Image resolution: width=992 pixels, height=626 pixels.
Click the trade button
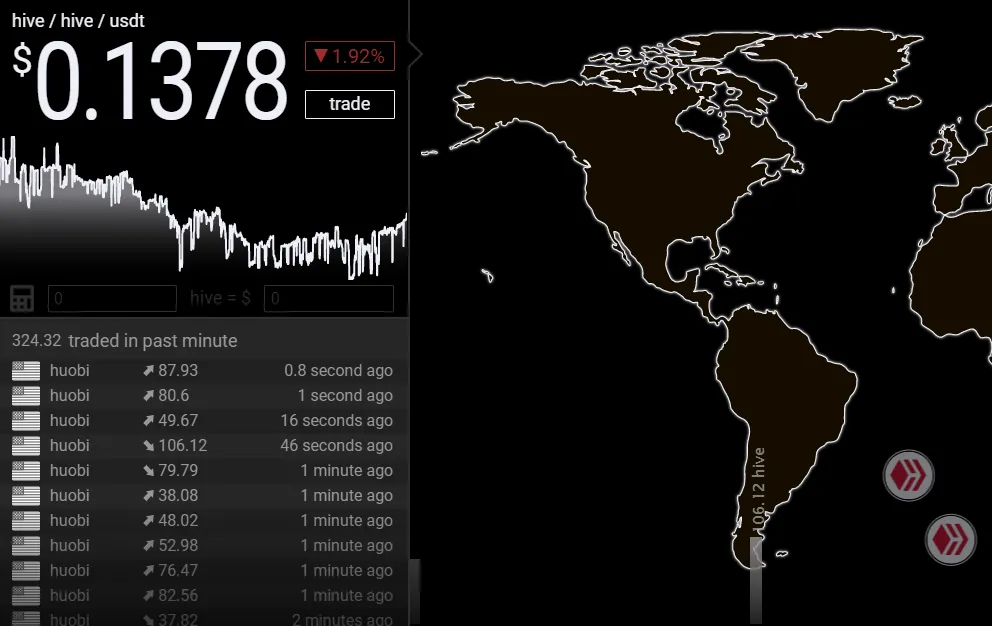pyautogui.click(x=349, y=104)
